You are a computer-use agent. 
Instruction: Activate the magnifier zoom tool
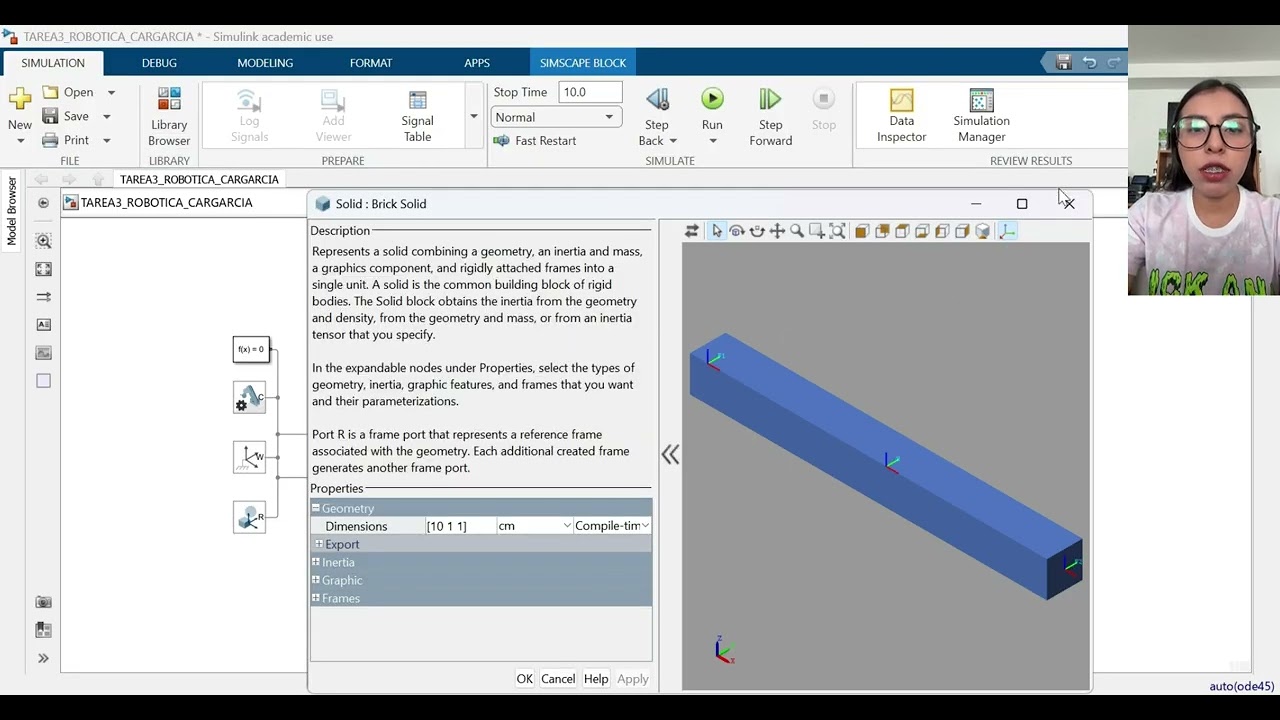coord(797,231)
